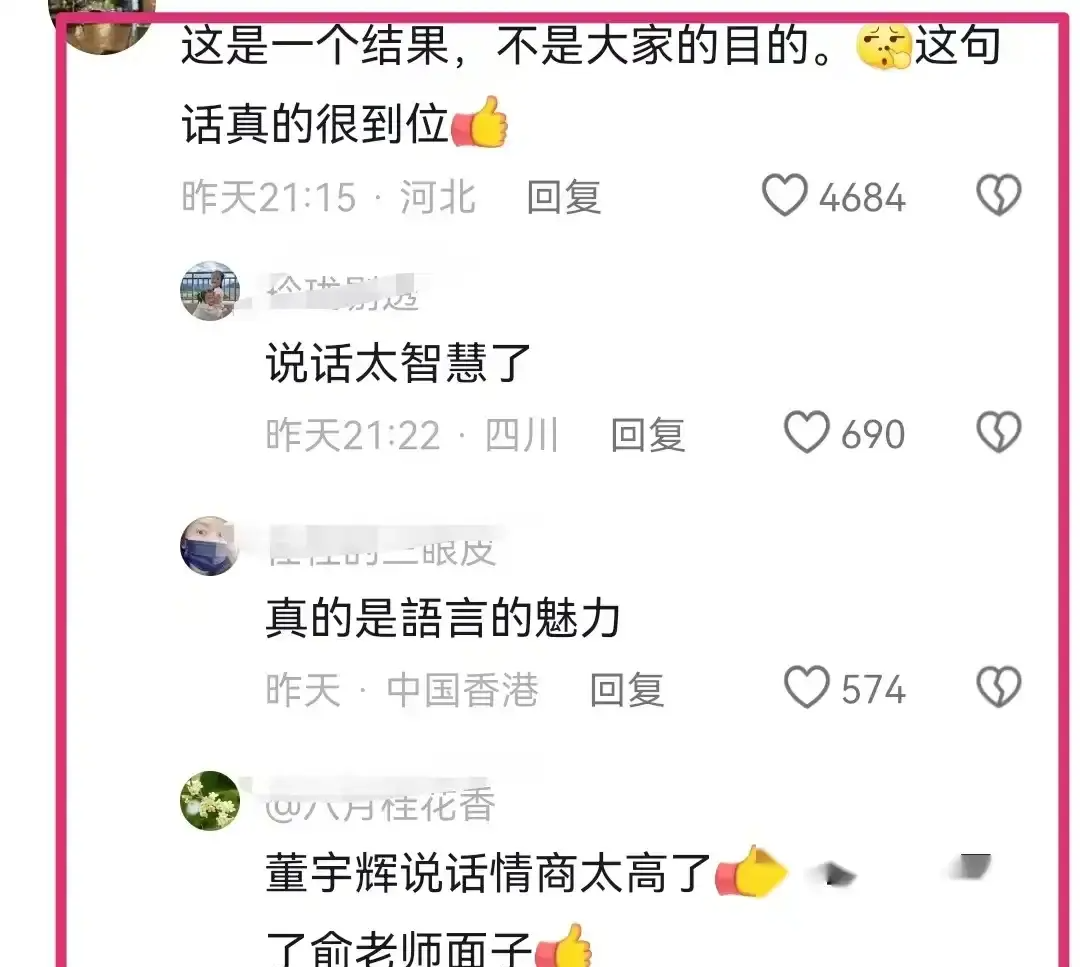
Task: Reply to the 中国香港 comment
Action: [x=627, y=689]
